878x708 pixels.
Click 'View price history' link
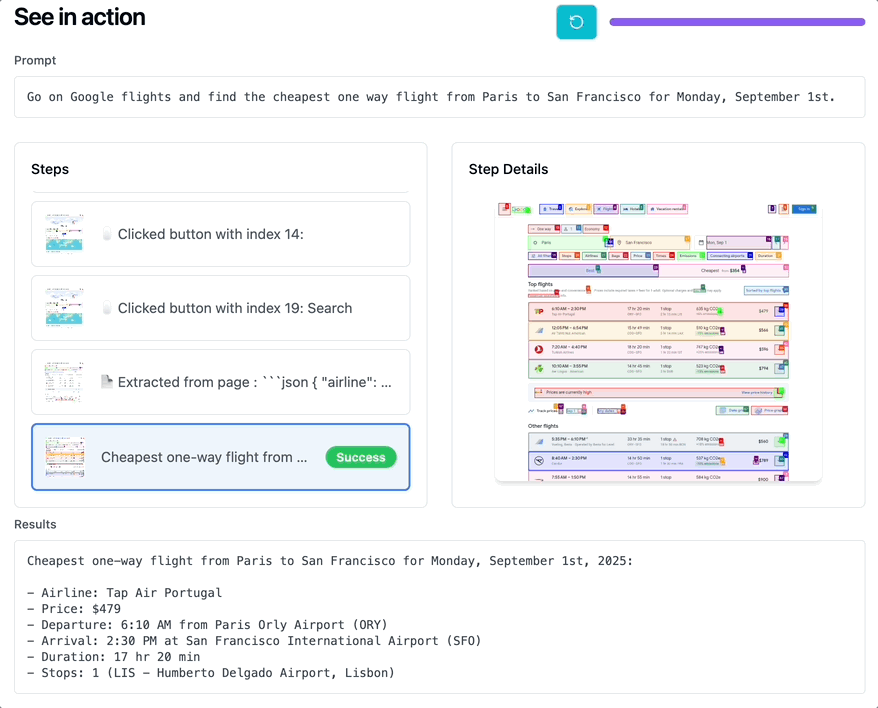coord(757,393)
